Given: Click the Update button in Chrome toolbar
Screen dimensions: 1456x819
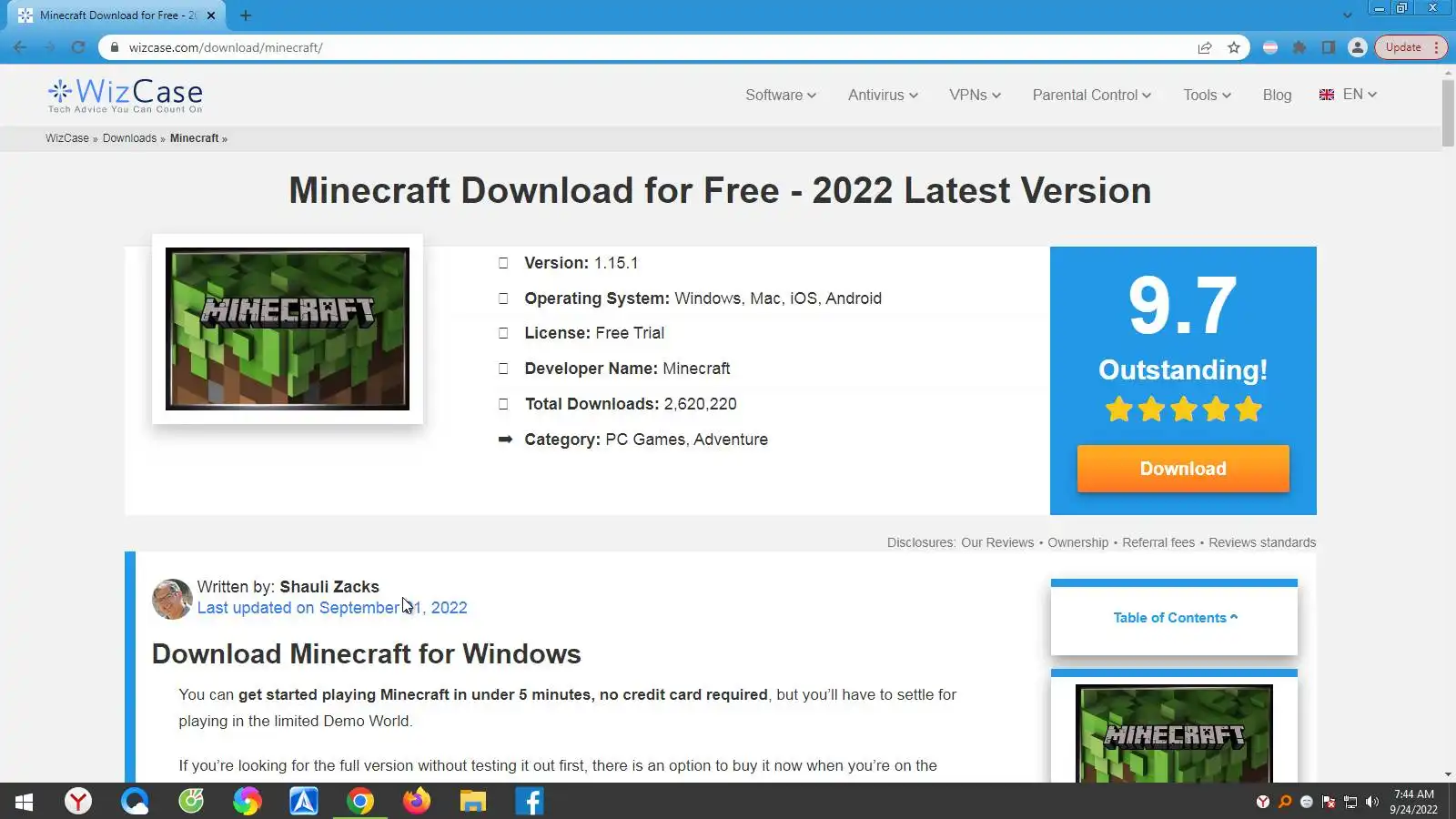Looking at the screenshot, I should click(x=1411, y=47).
